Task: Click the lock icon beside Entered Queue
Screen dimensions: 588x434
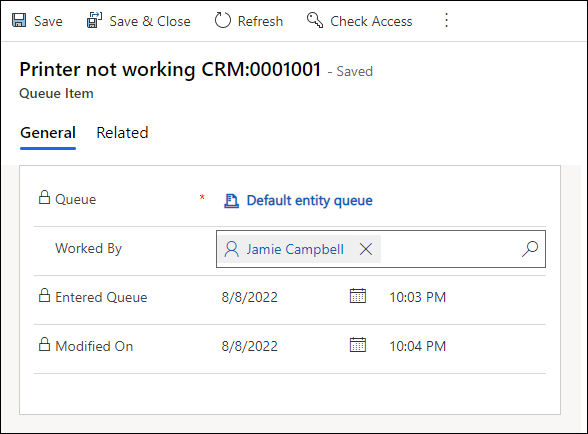Action: tap(44, 295)
